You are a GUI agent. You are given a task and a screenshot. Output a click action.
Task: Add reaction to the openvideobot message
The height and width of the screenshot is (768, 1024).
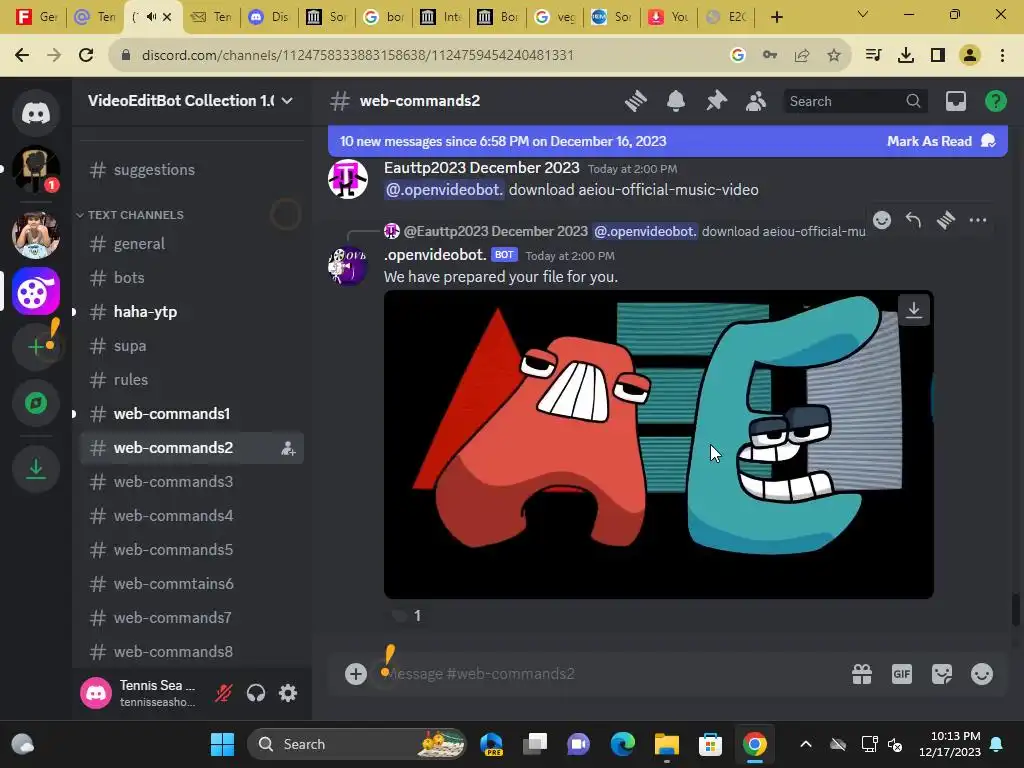[x=882, y=220]
